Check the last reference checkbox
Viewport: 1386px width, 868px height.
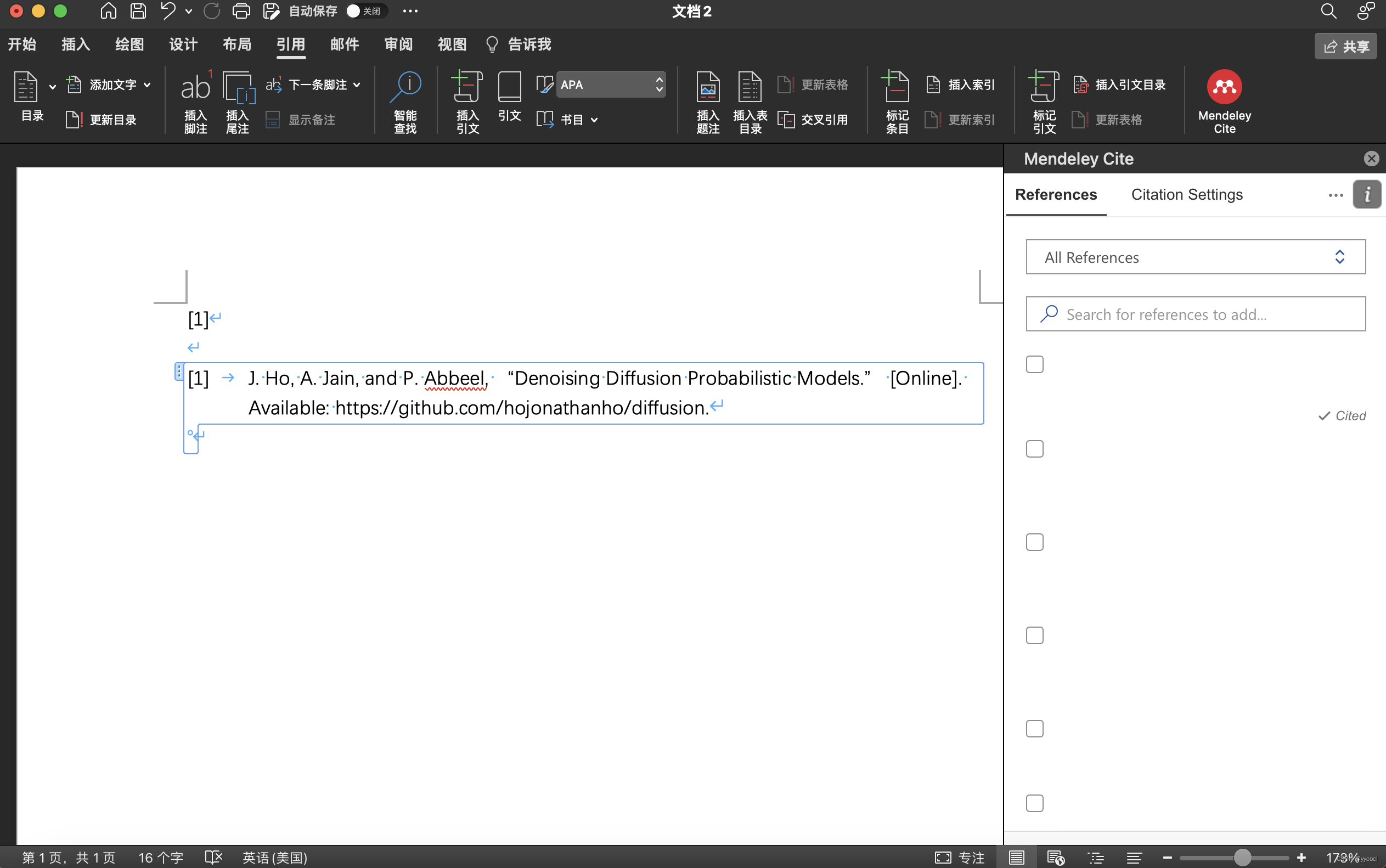pyautogui.click(x=1034, y=803)
